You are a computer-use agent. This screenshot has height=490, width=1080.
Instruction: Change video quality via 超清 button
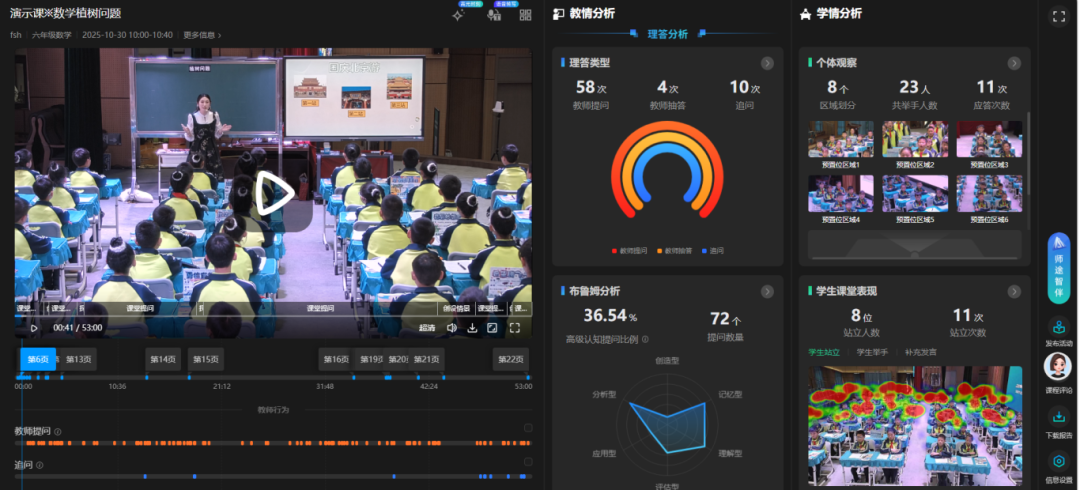427,328
